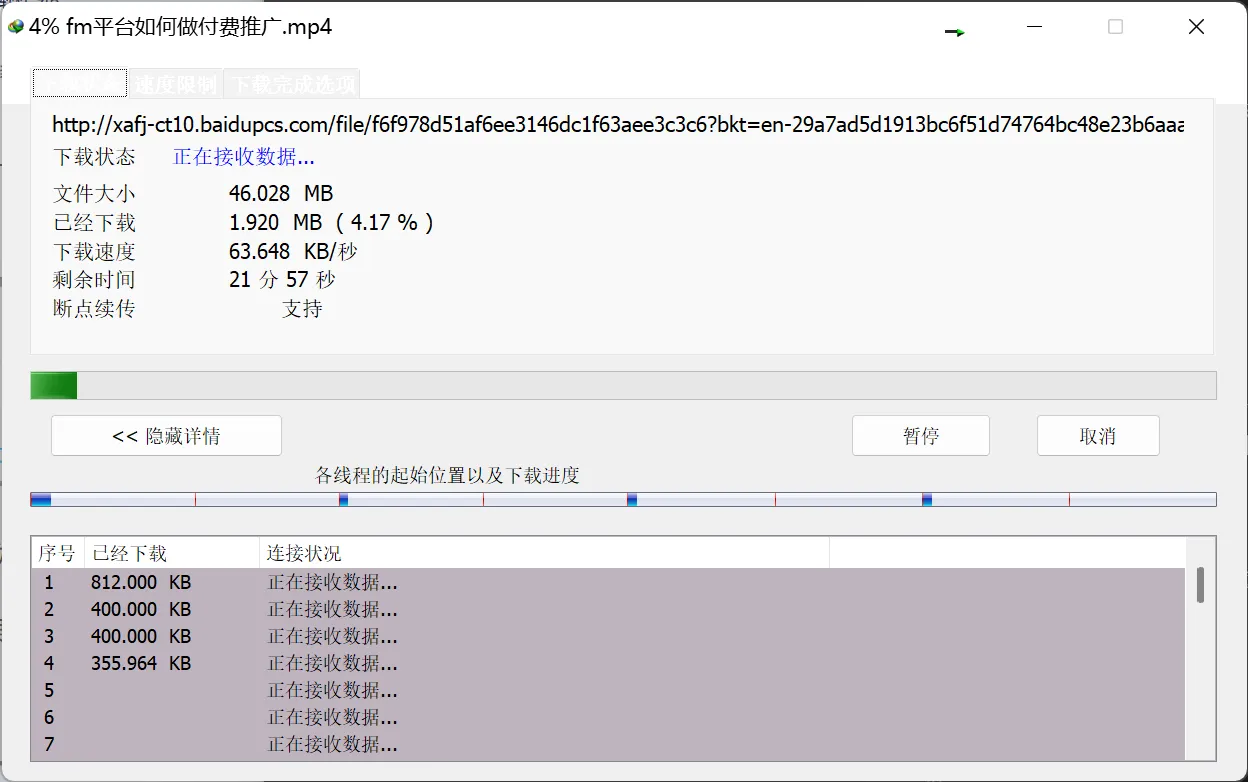Select thread row 6 in the list
The height and width of the screenshot is (782, 1248).
(608, 717)
